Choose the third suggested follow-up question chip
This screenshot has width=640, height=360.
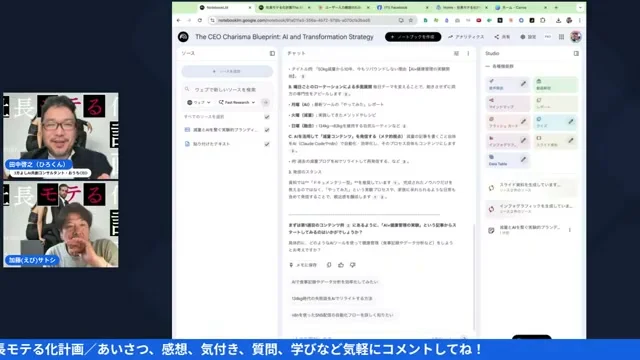[342, 315]
